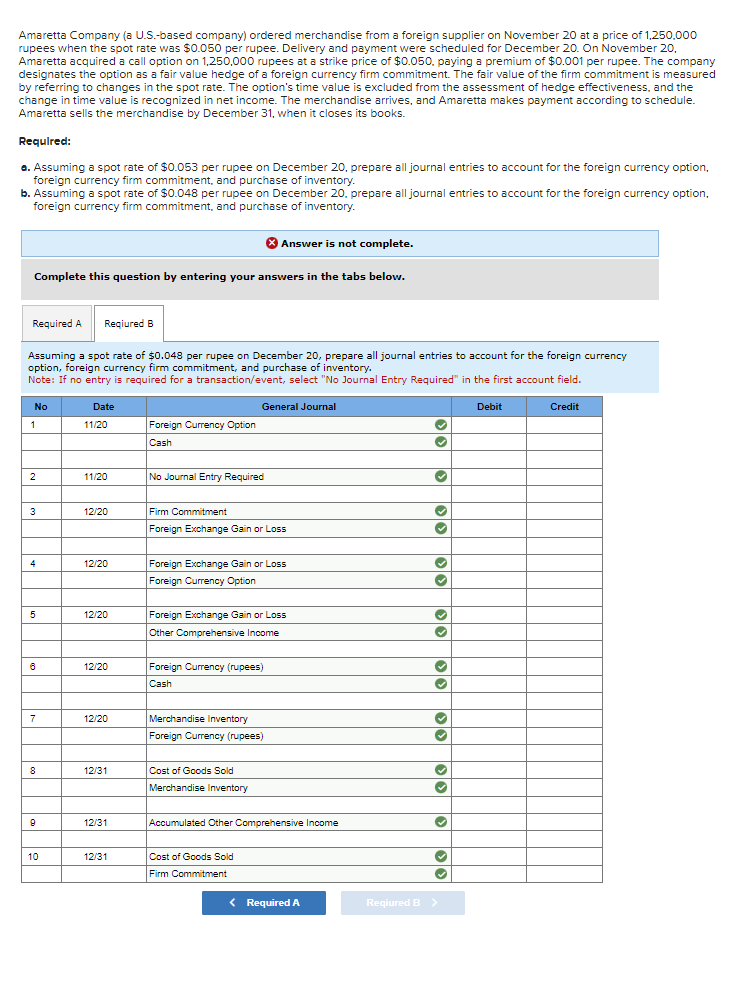Click green check beside Merchandise Inventory entry 8
This screenshot has height=989, width=740.
[x=441, y=787]
